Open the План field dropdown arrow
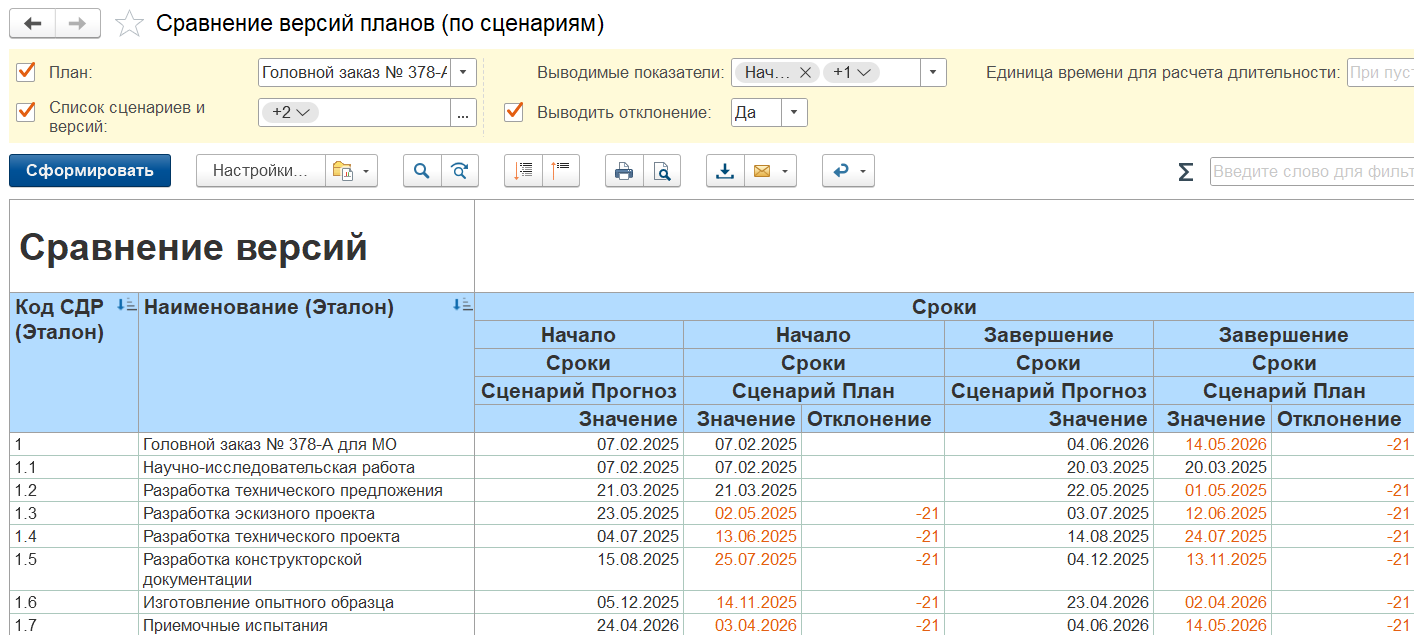 [463, 72]
